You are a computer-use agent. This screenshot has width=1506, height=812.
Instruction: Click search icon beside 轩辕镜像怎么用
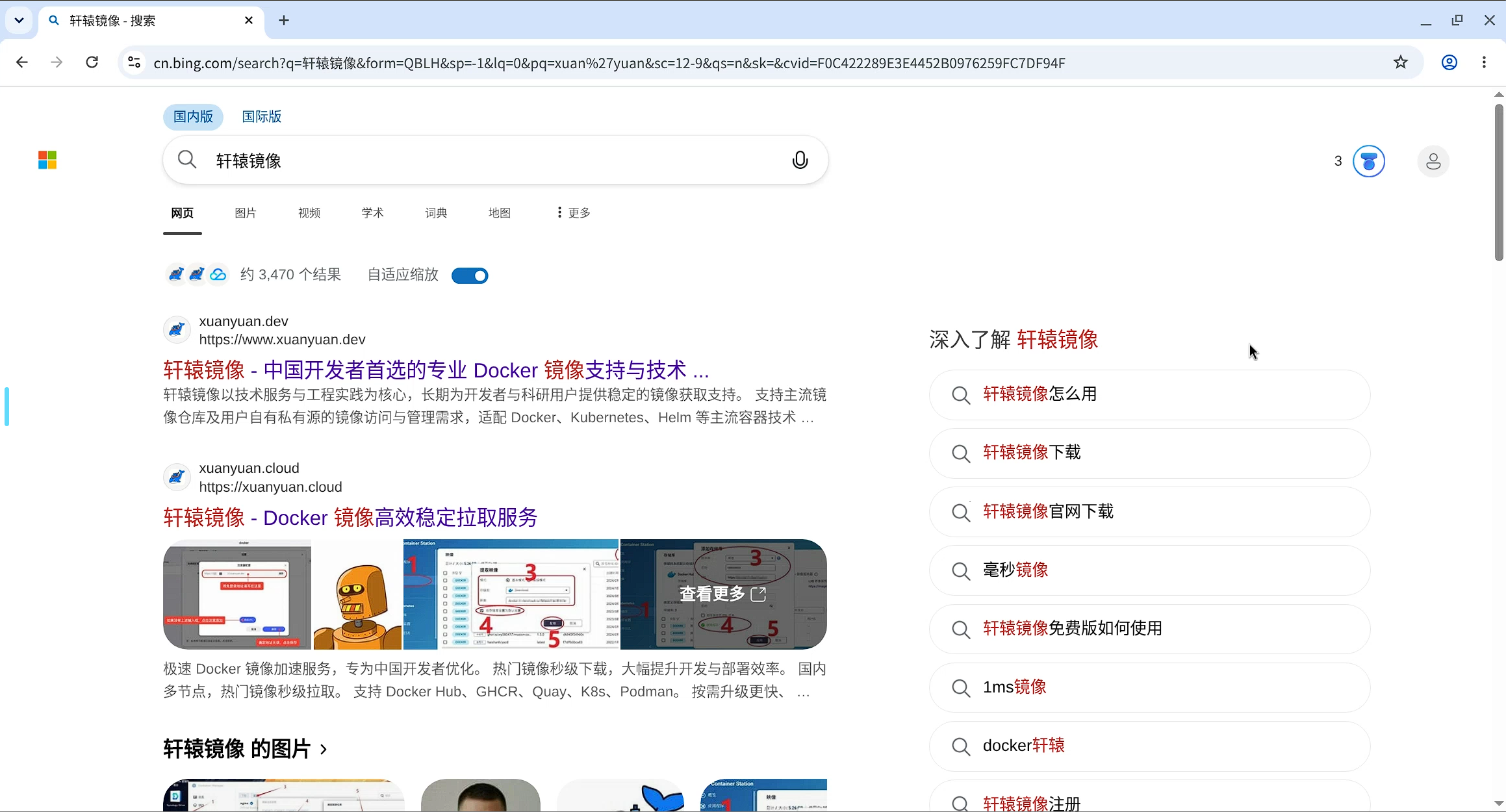point(961,395)
